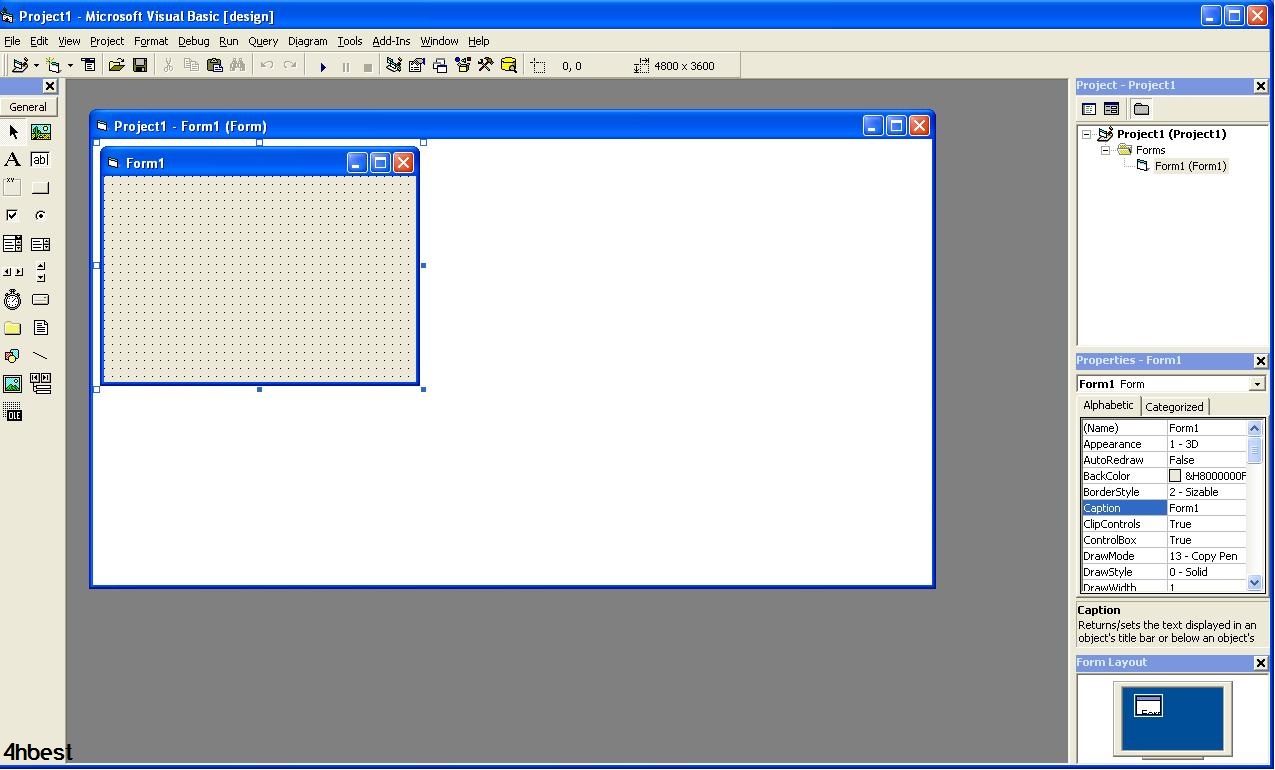
Task: Select the ComboBox control tool
Action: (x=13, y=244)
